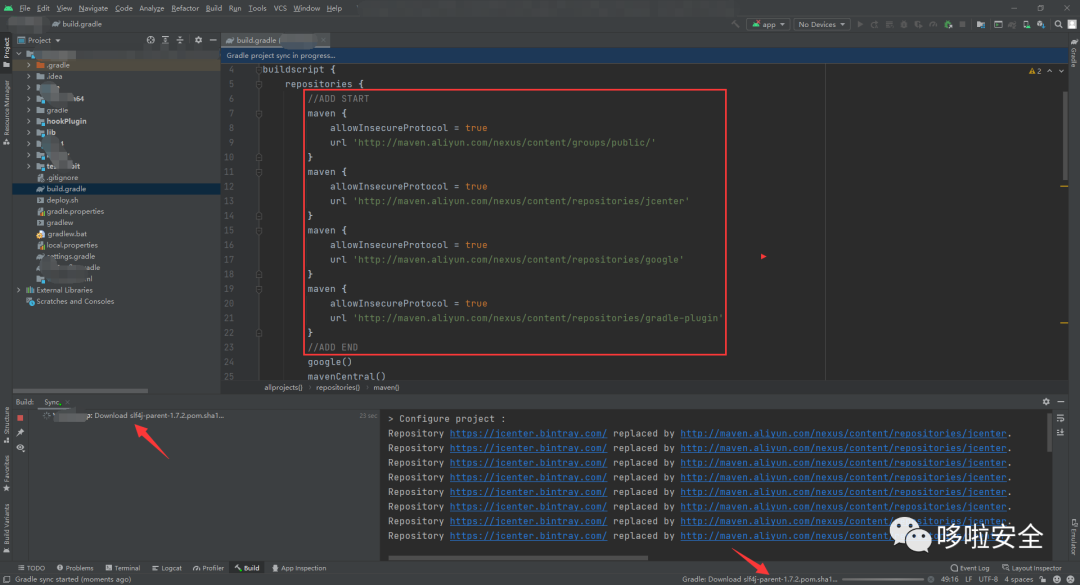Stop the Gradle sync with red square

pos(20,418)
